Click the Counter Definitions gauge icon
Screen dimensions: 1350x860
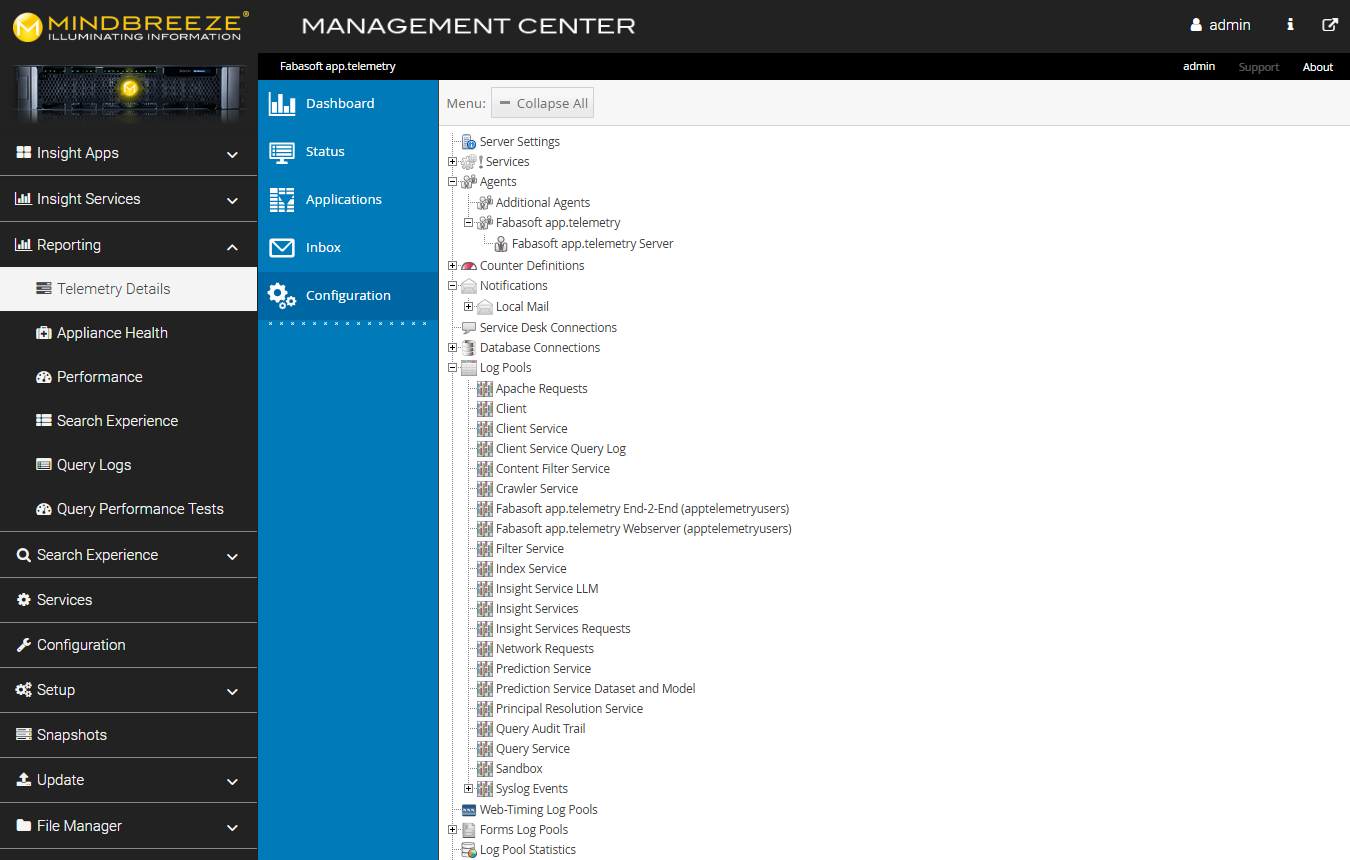468,266
